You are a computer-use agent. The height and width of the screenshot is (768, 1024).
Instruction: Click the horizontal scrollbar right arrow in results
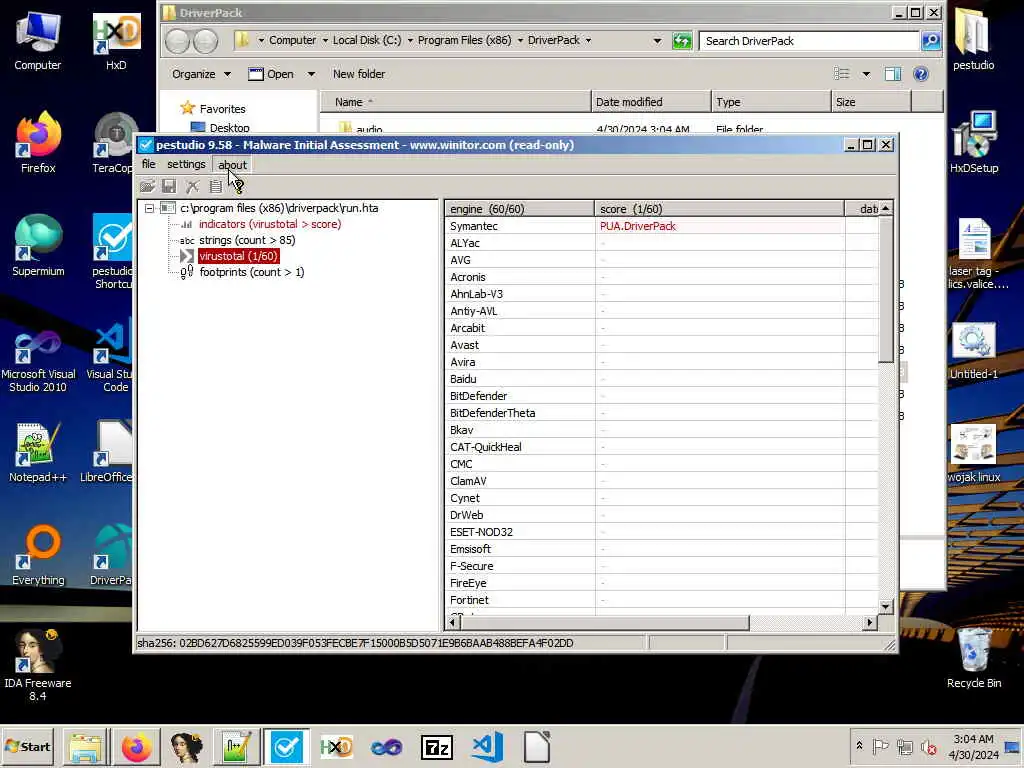click(x=869, y=622)
